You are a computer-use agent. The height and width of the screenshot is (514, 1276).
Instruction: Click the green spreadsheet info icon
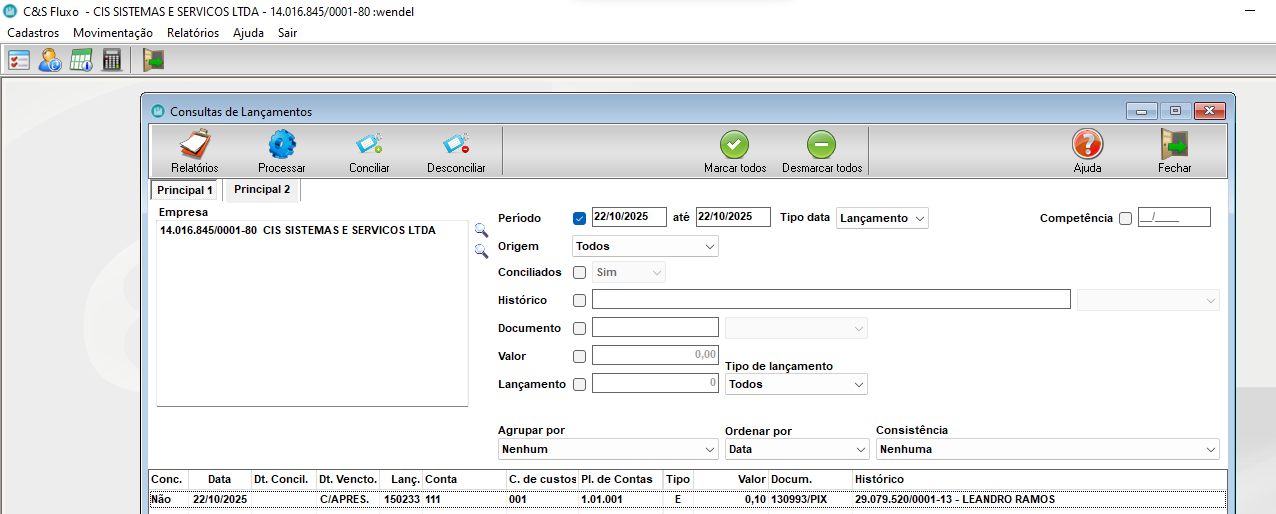pos(81,61)
